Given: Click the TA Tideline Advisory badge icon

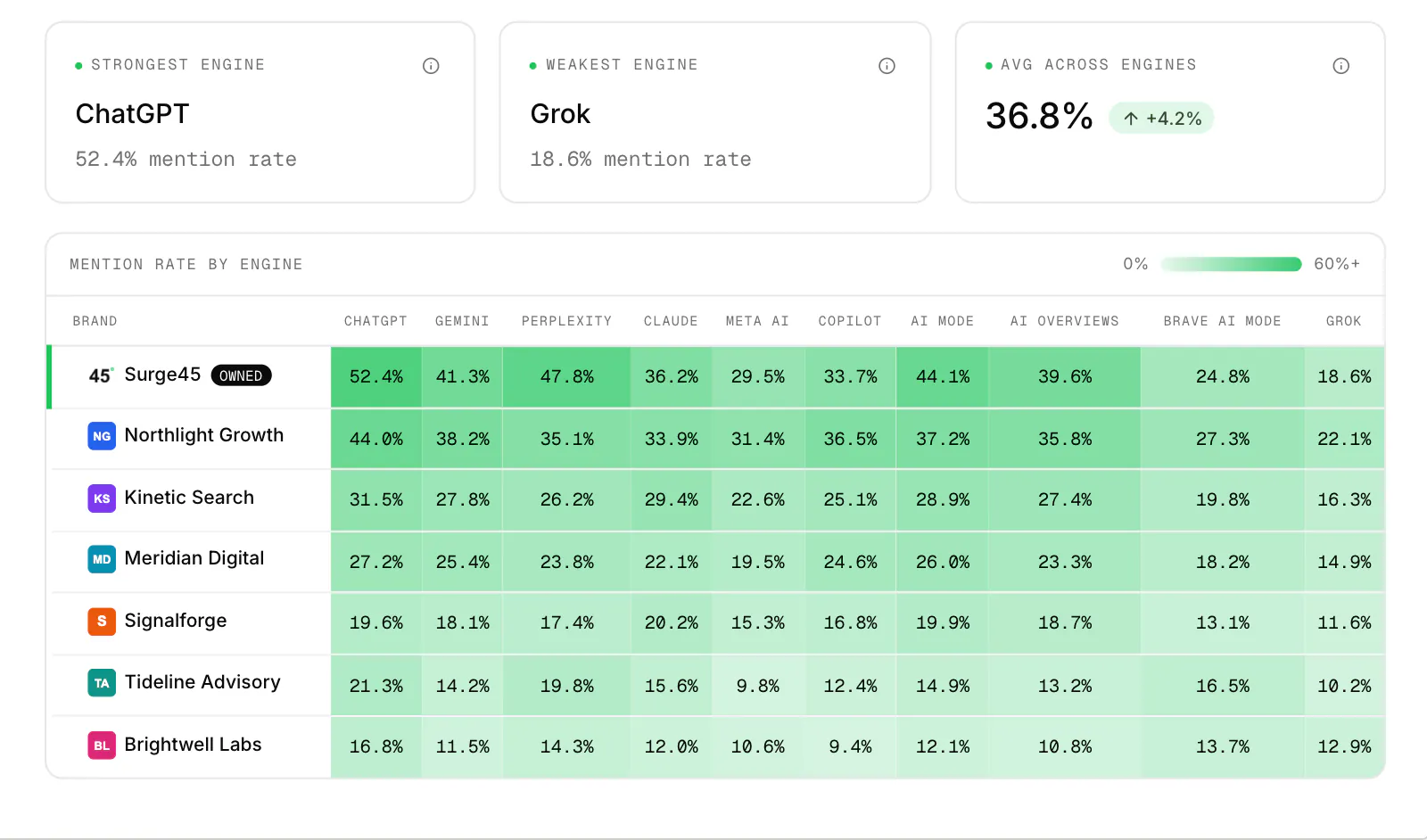Looking at the screenshot, I should click(102, 683).
